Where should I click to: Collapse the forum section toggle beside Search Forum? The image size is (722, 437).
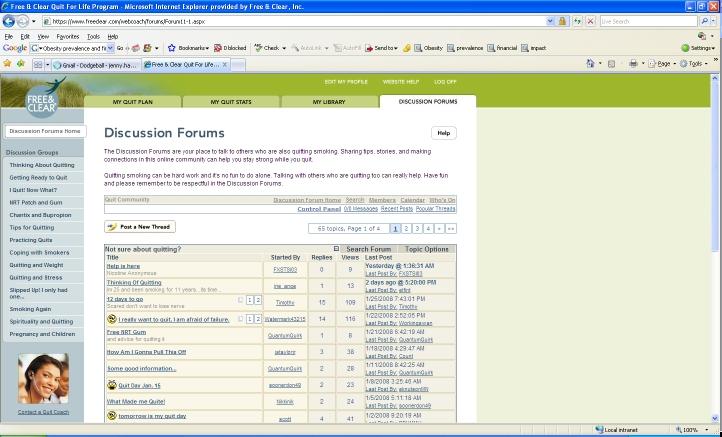tap(336, 248)
